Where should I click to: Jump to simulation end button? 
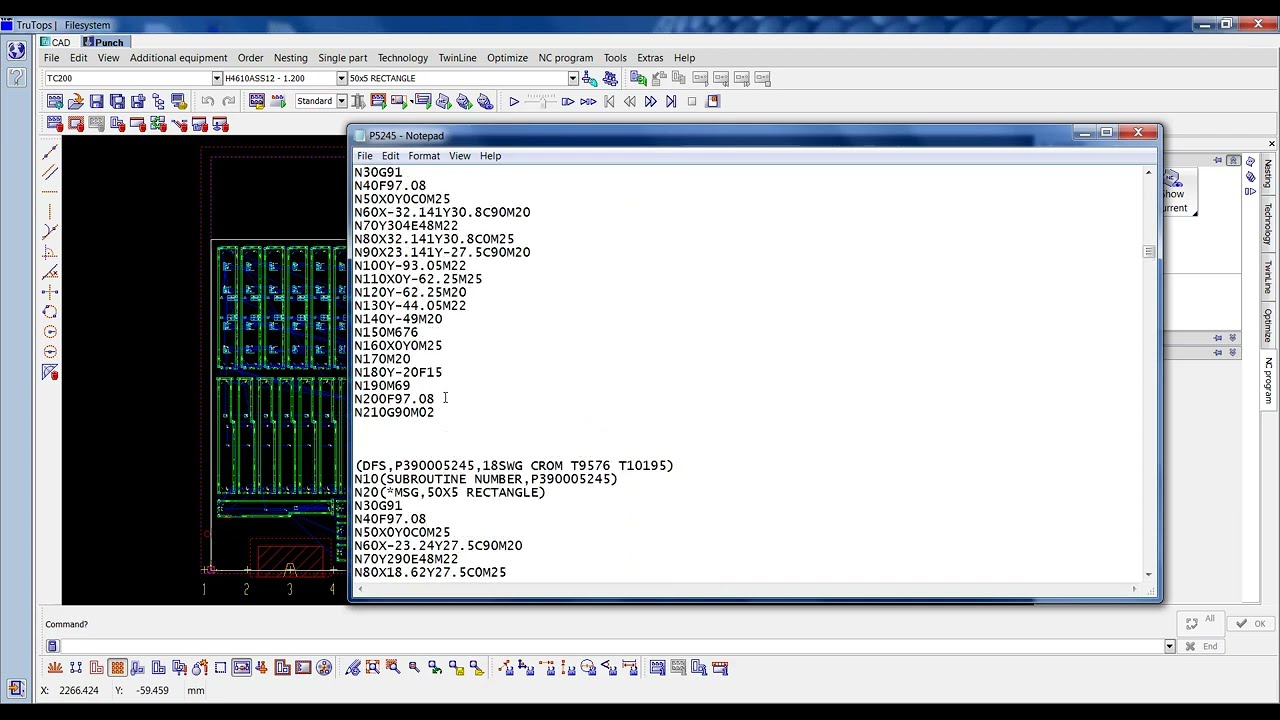click(671, 101)
